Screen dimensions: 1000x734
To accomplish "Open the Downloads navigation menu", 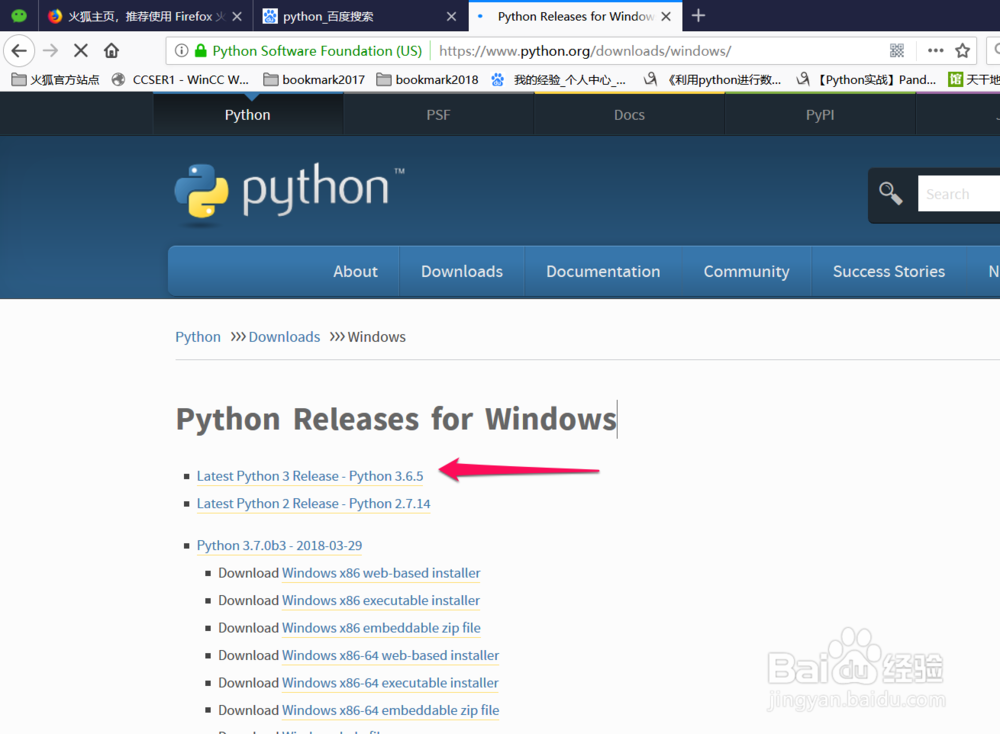I will pos(461,271).
